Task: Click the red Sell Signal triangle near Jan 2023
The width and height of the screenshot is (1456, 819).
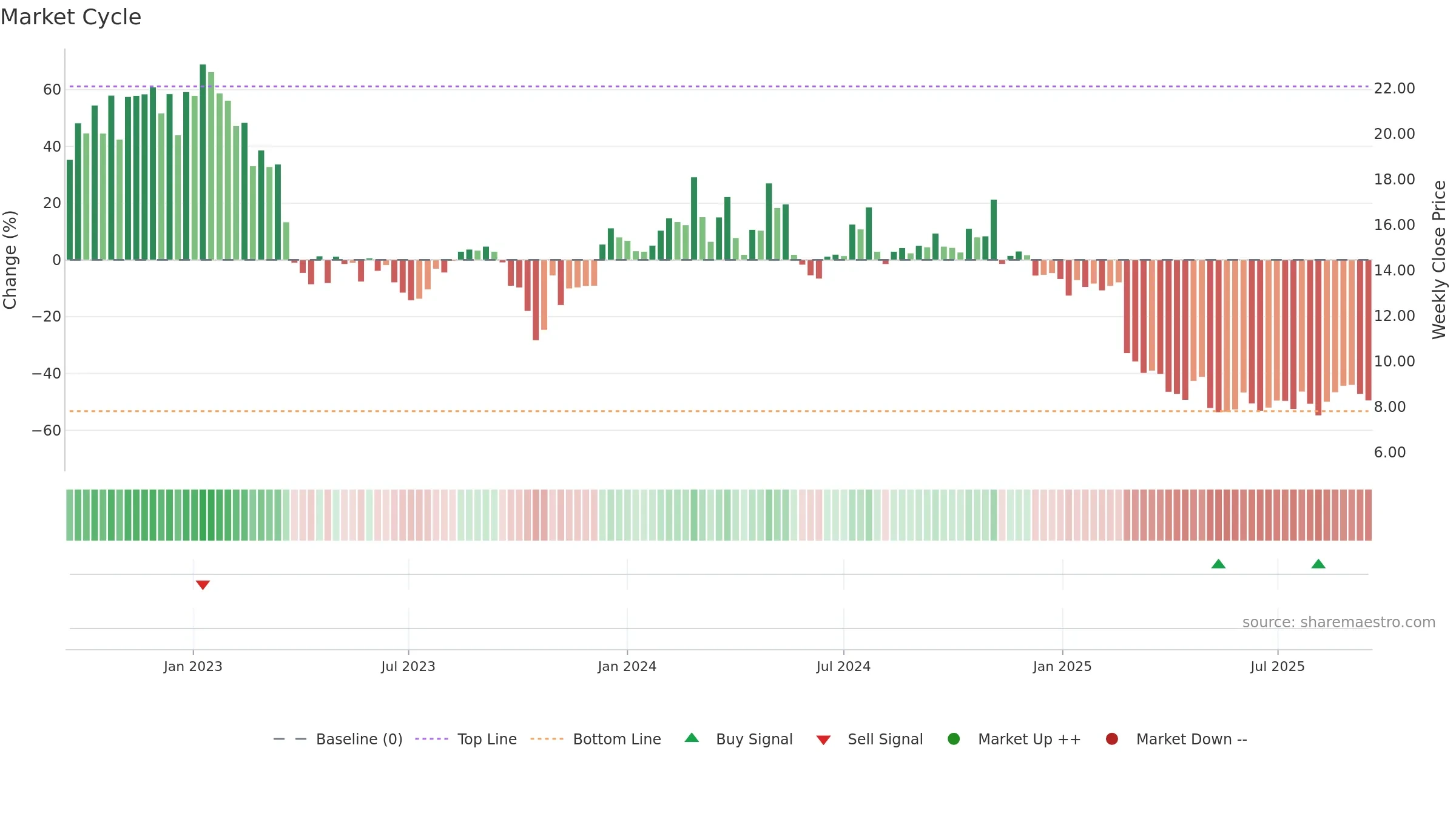Action: 203,585
